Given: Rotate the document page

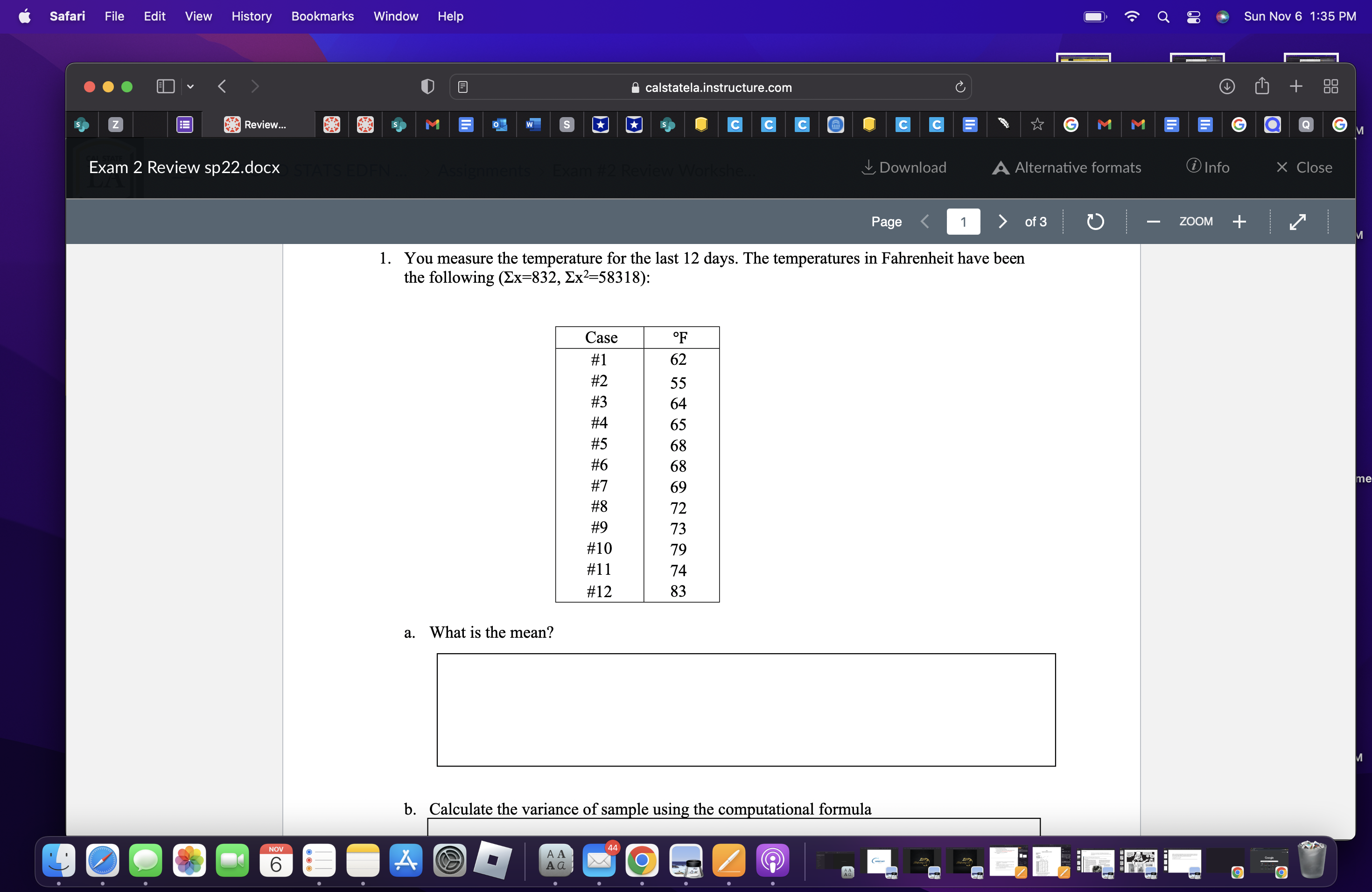Looking at the screenshot, I should (1095, 221).
